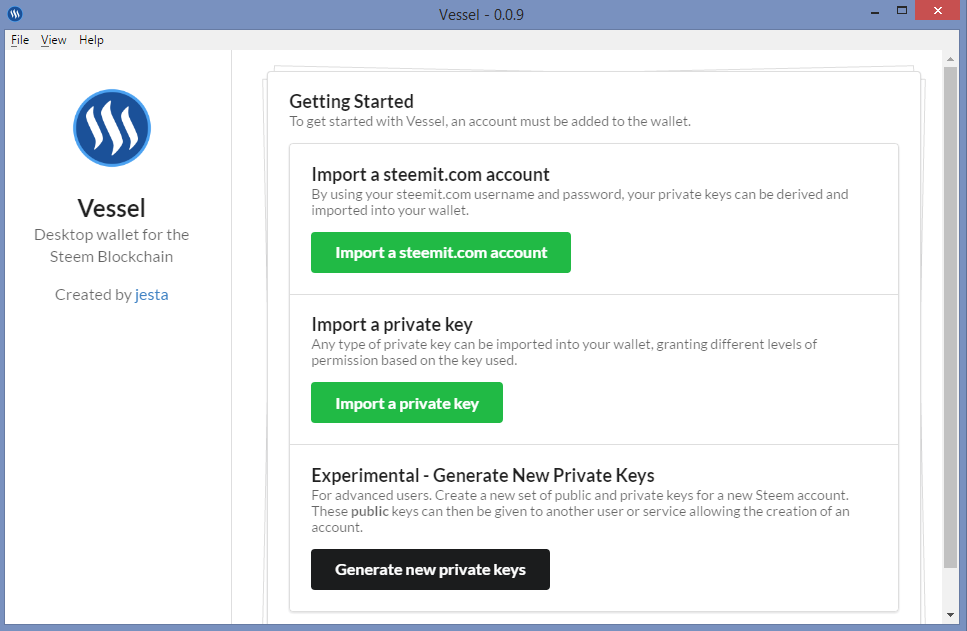Click the vertical scrollbar thumb
Image resolution: width=967 pixels, height=631 pixels.
point(950,318)
